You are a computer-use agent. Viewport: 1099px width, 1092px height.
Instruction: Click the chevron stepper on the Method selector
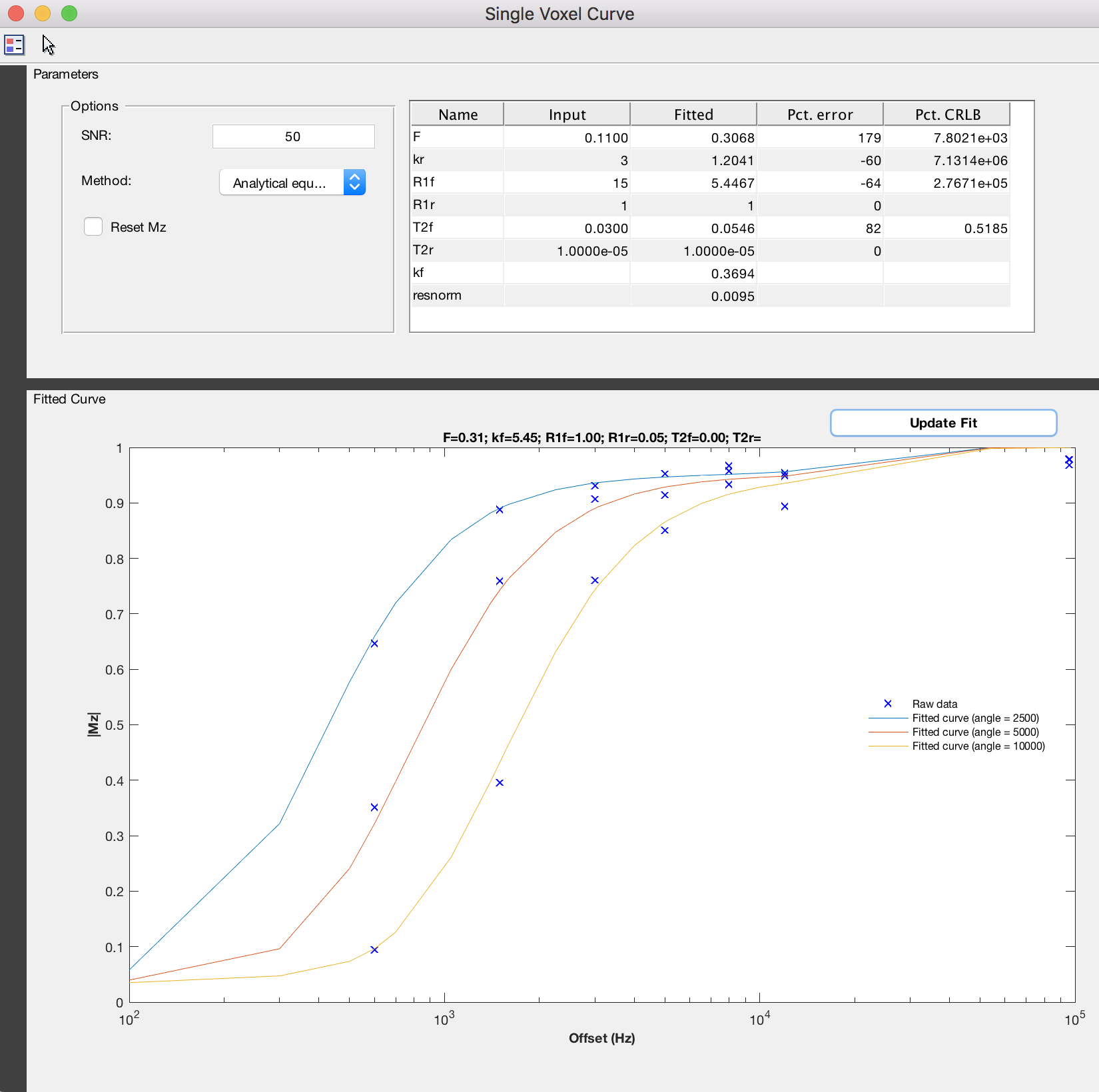[355, 182]
